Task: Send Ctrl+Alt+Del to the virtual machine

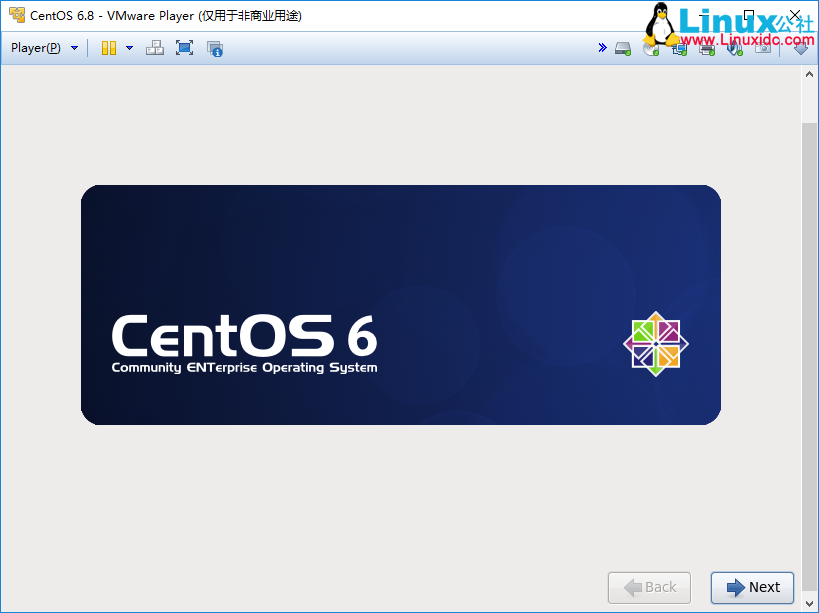Action: pyautogui.click(x=155, y=48)
